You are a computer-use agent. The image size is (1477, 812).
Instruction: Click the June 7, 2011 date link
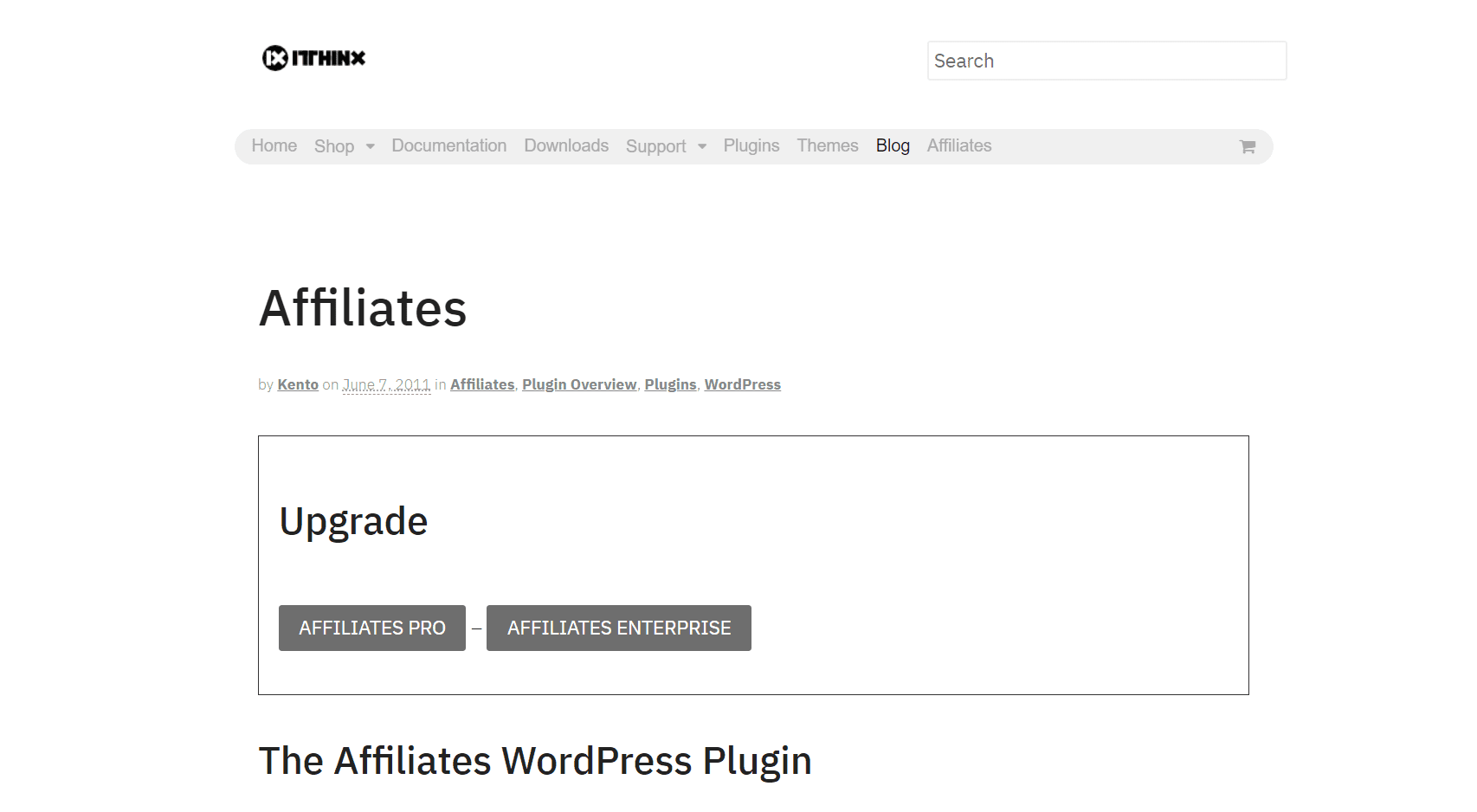click(386, 383)
